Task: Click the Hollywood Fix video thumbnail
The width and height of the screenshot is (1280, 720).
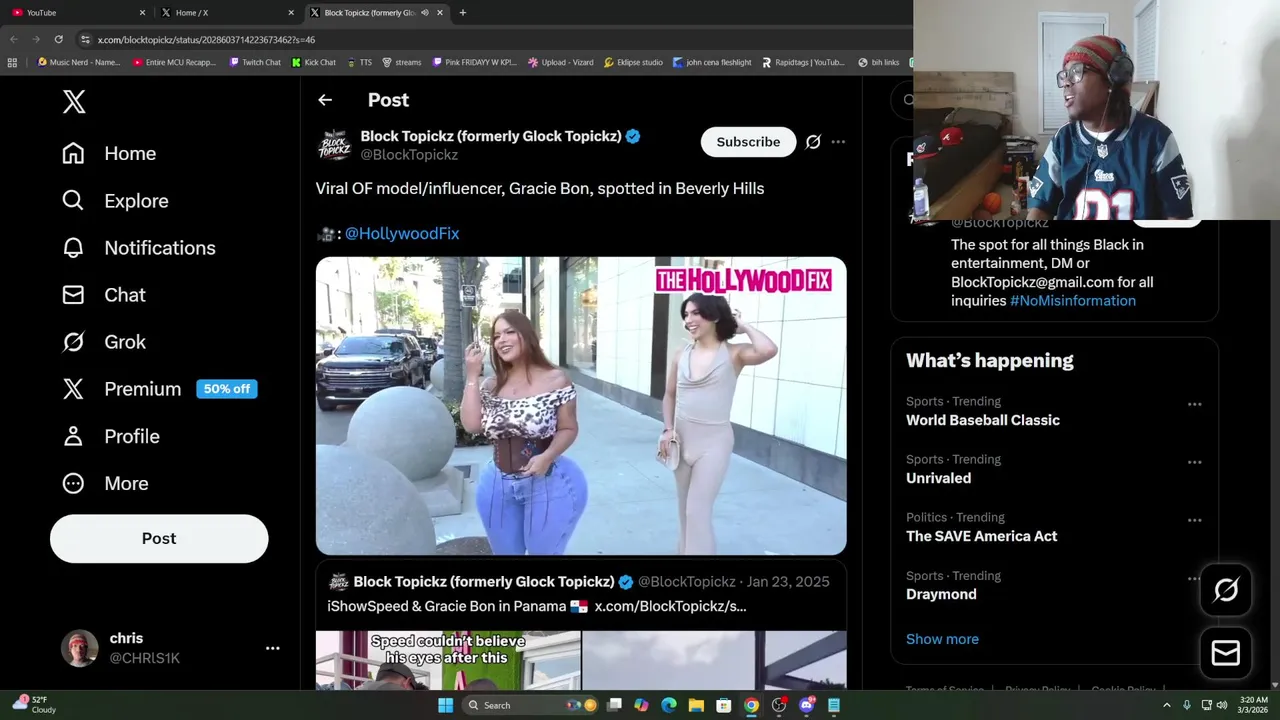Action: [x=581, y=406]
